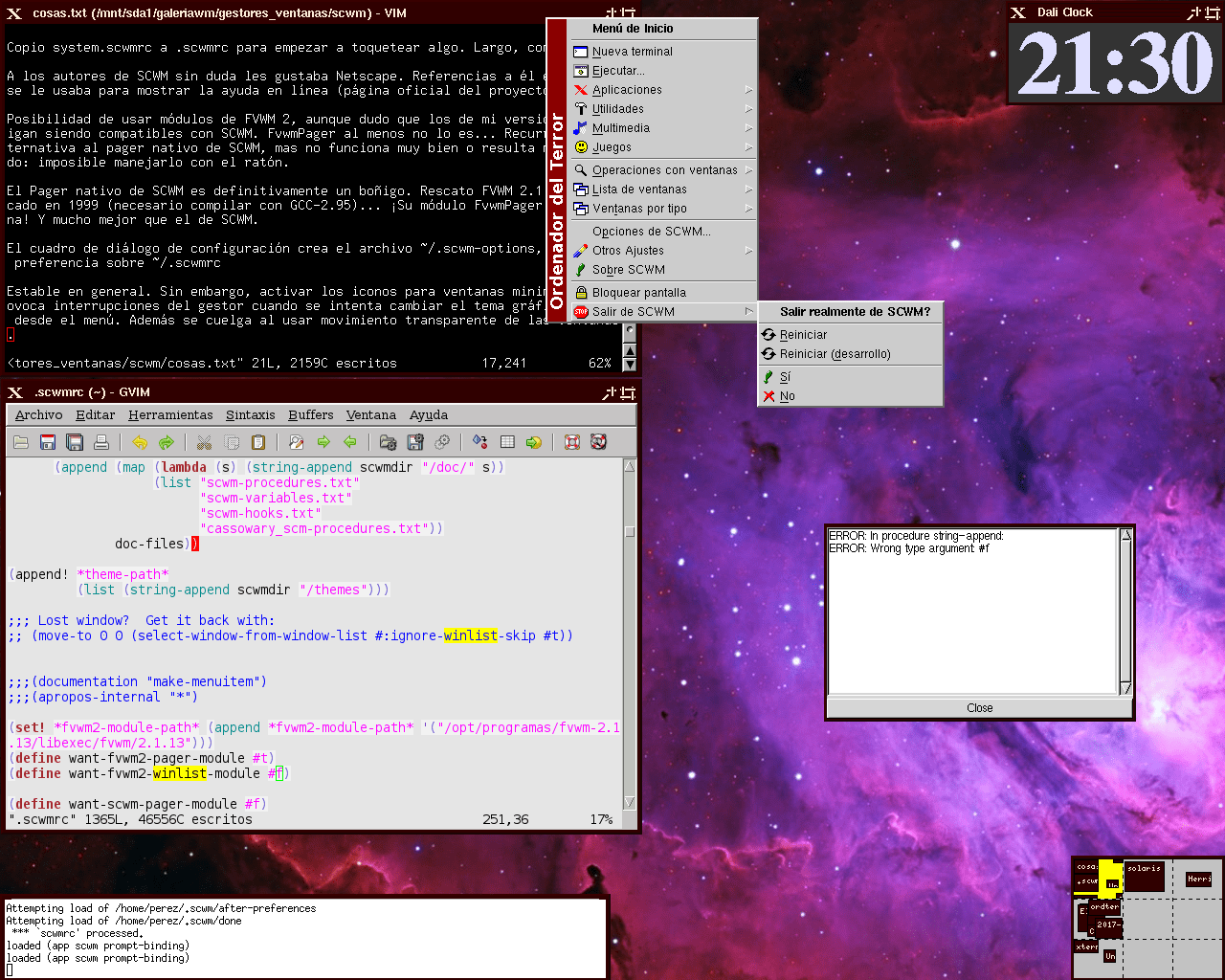Select the Herri window in pager
The image size is (1225, 980).
point(1199,879)
